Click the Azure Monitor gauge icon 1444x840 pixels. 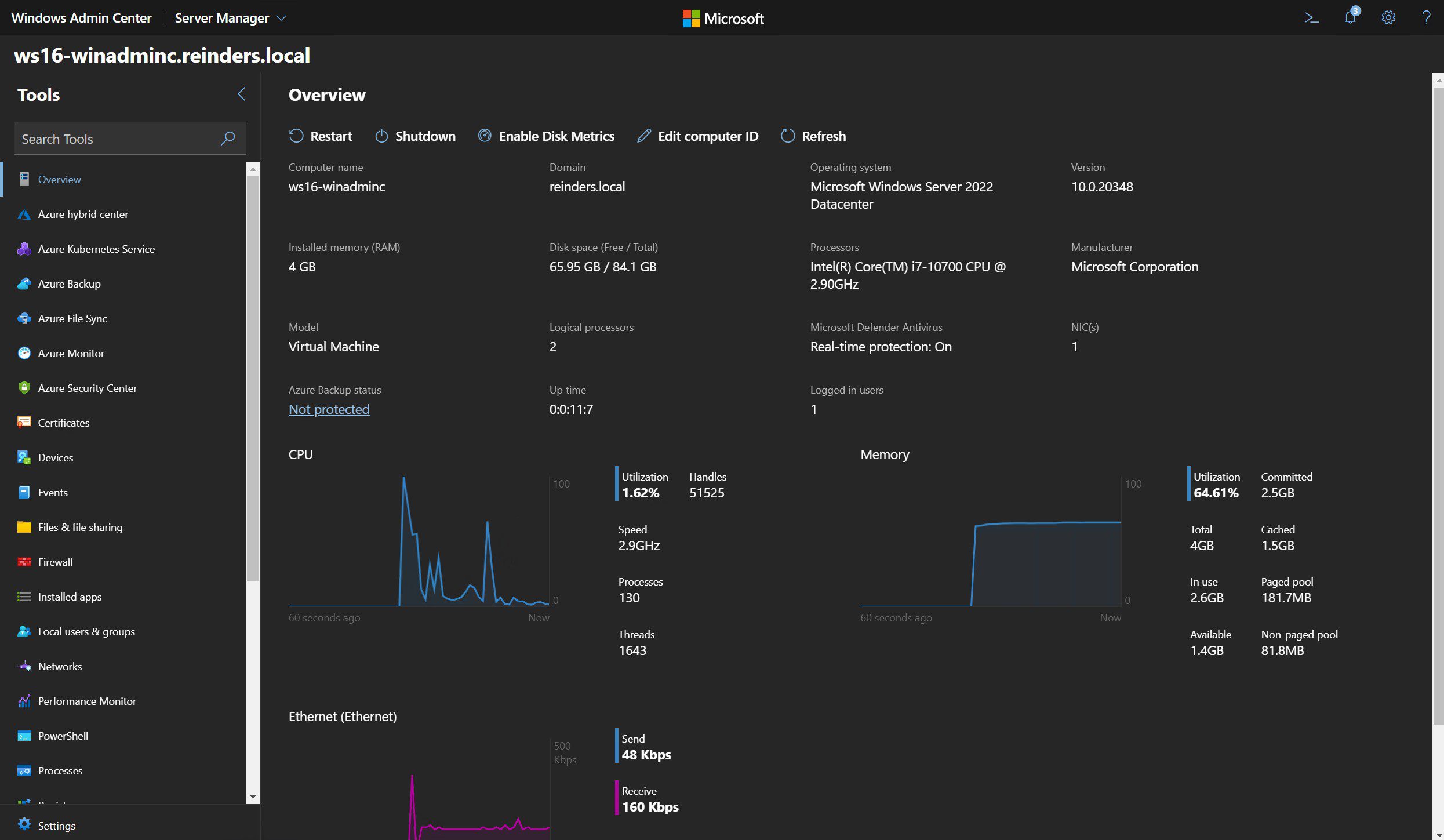pos(24,353)
